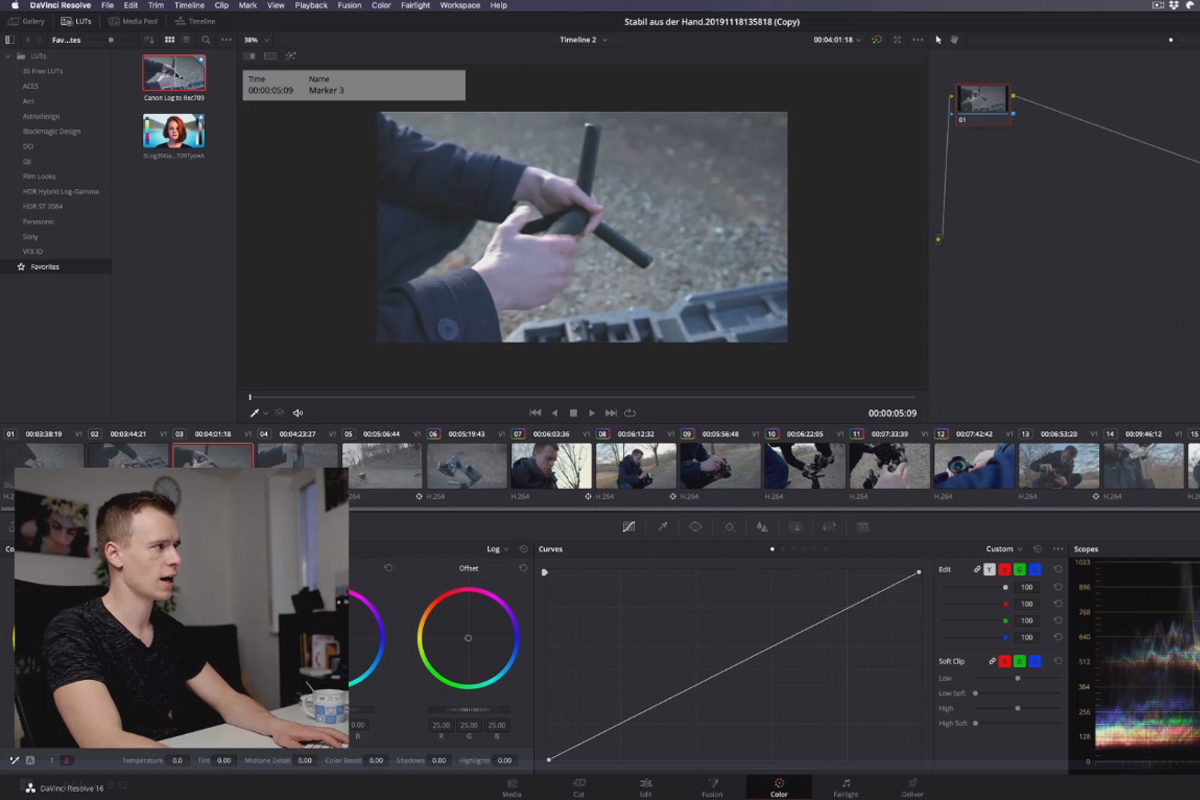Show the Media Pool panel

133,21
